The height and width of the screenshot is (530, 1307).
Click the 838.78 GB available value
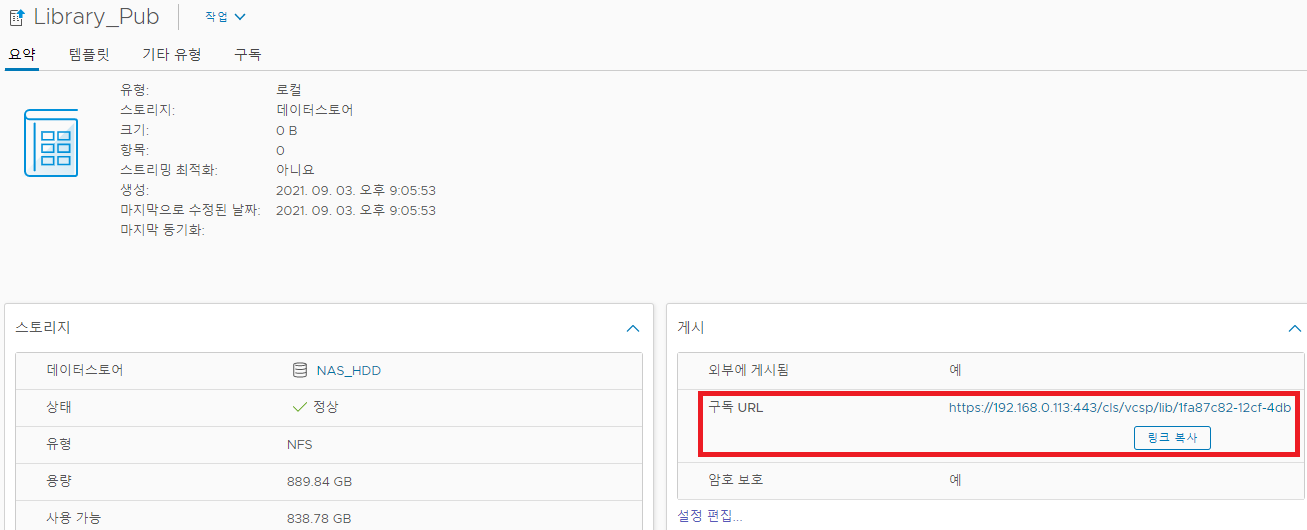(319, 518)
